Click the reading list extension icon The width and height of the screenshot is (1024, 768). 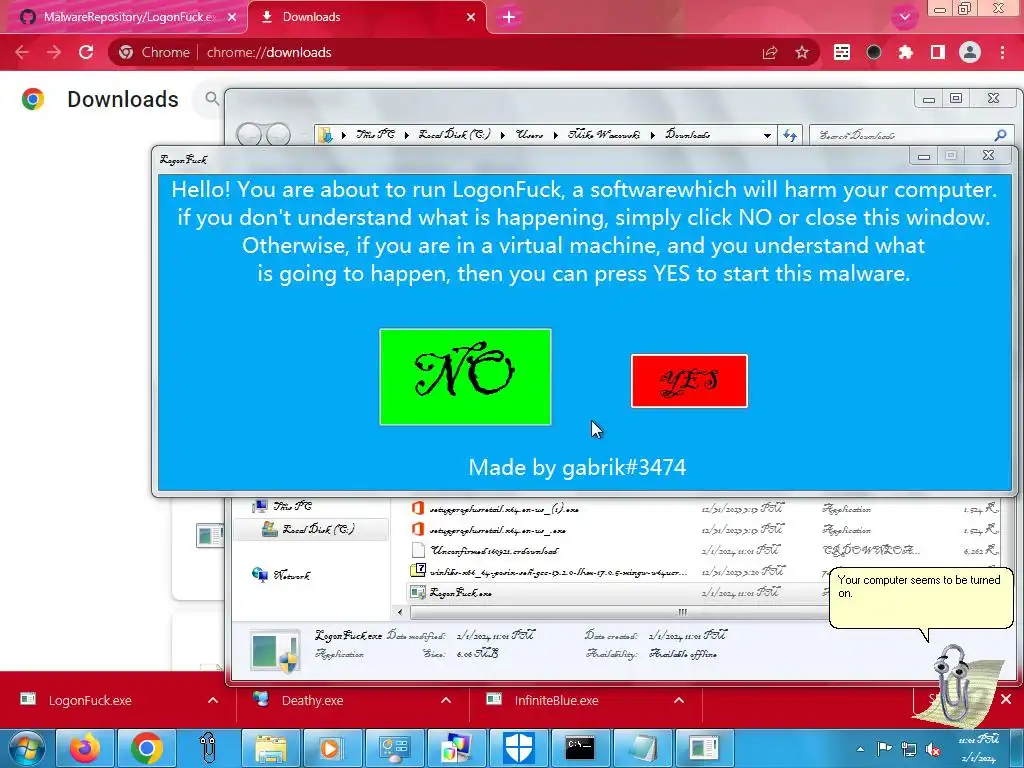click(842, 52)
